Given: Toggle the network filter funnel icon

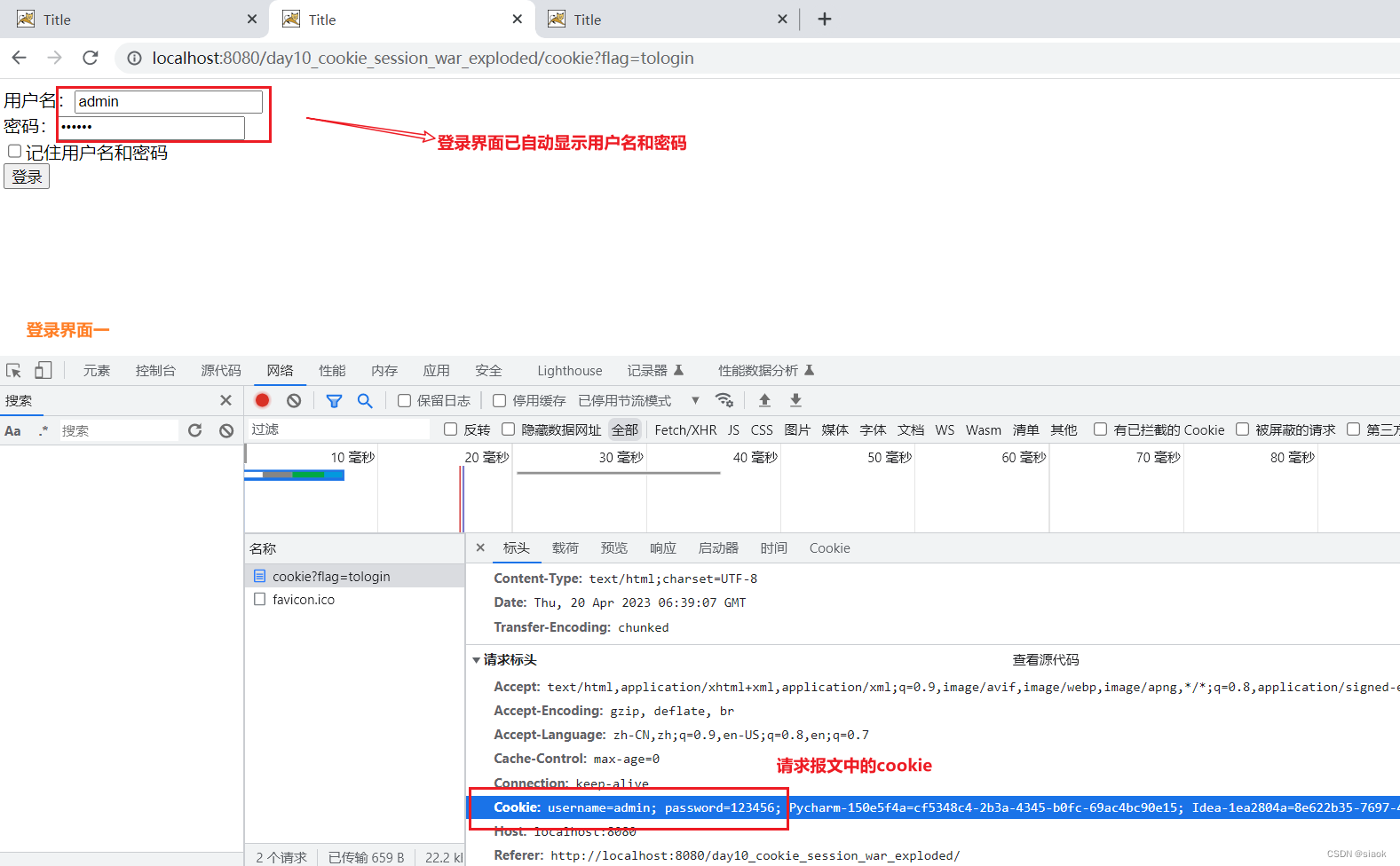Looking at the screenshot, I should pyautogui.click(x=334, y=400).
